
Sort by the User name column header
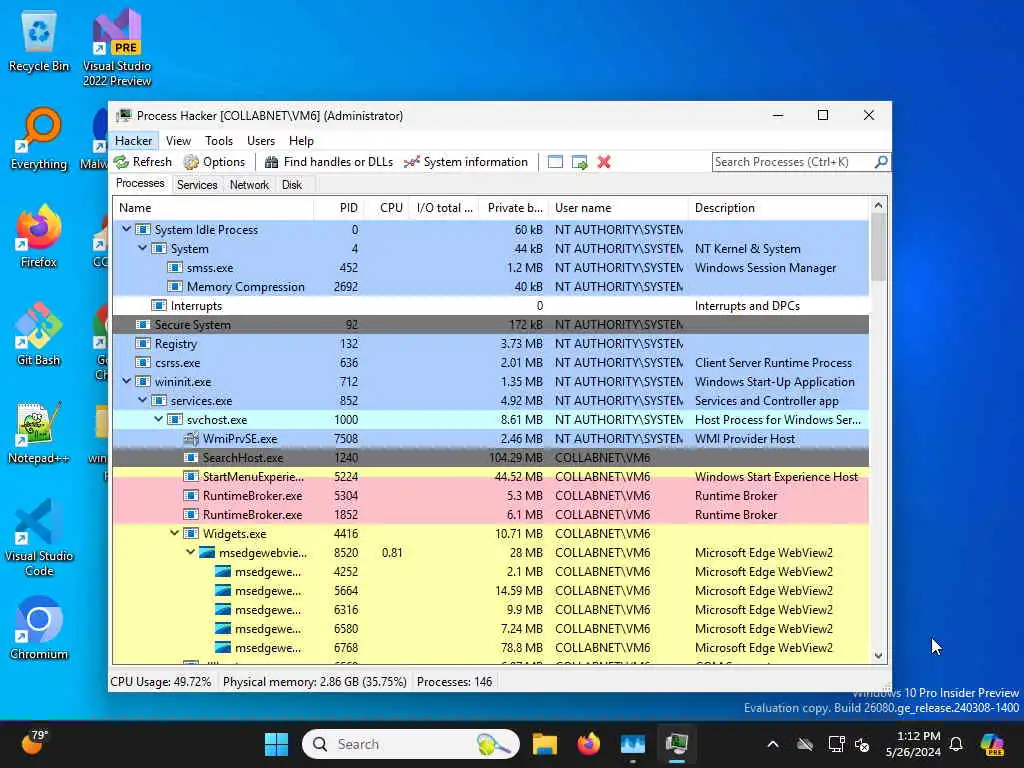click(x=618, y=208)
